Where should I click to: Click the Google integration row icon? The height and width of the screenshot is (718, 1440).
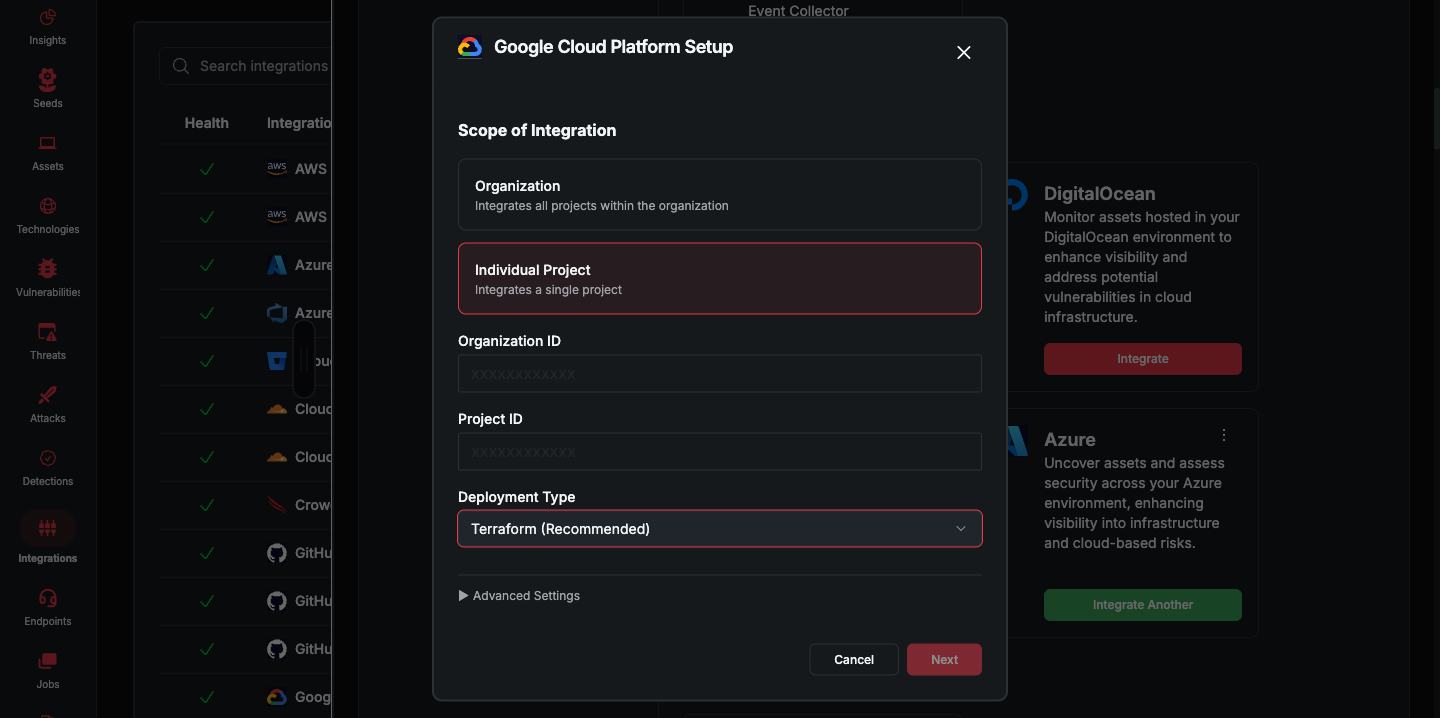click(277, 697)
